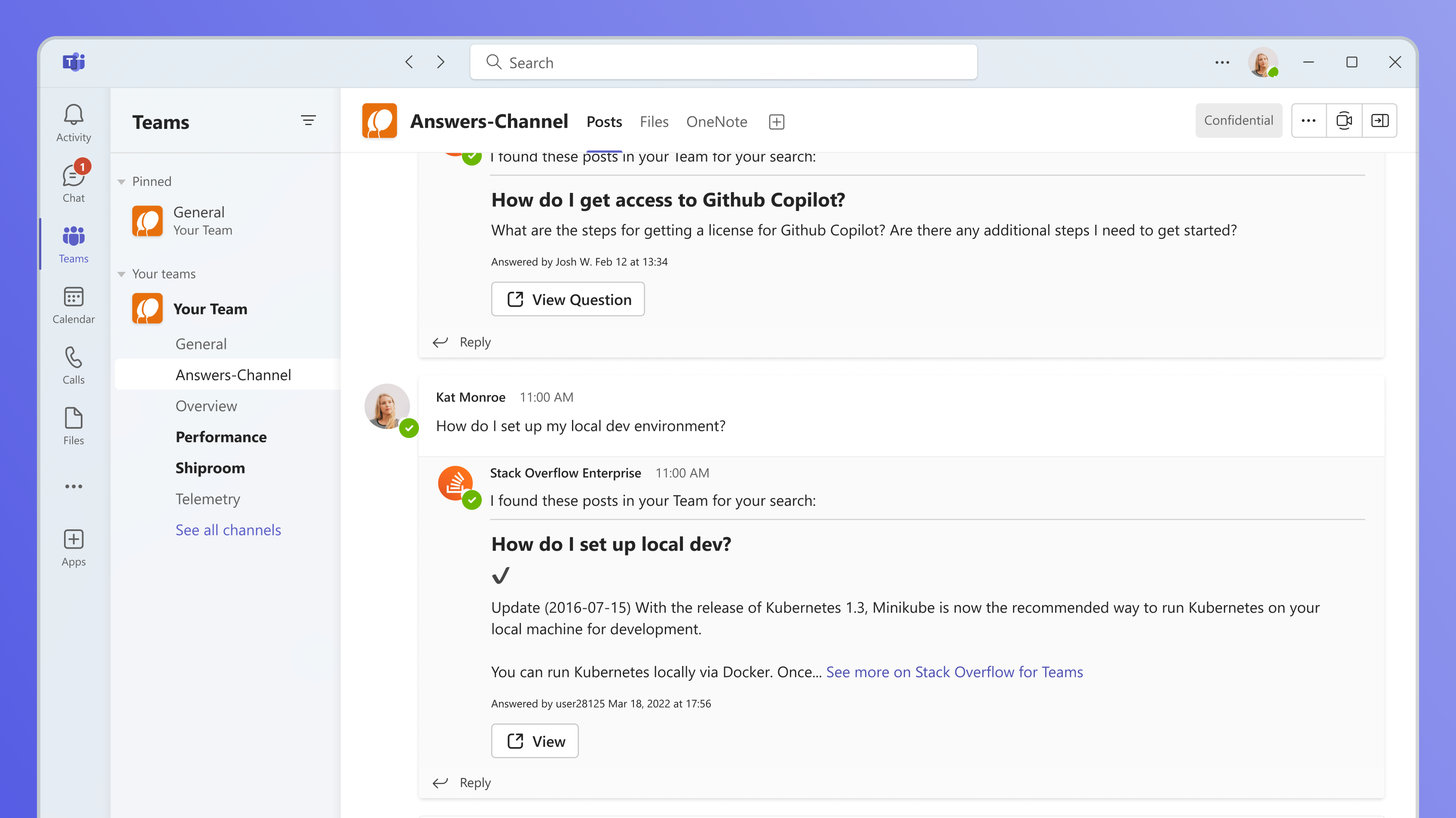Click the Kat Monroe sender name
The image size is (1456, 818).
point(471,397)
